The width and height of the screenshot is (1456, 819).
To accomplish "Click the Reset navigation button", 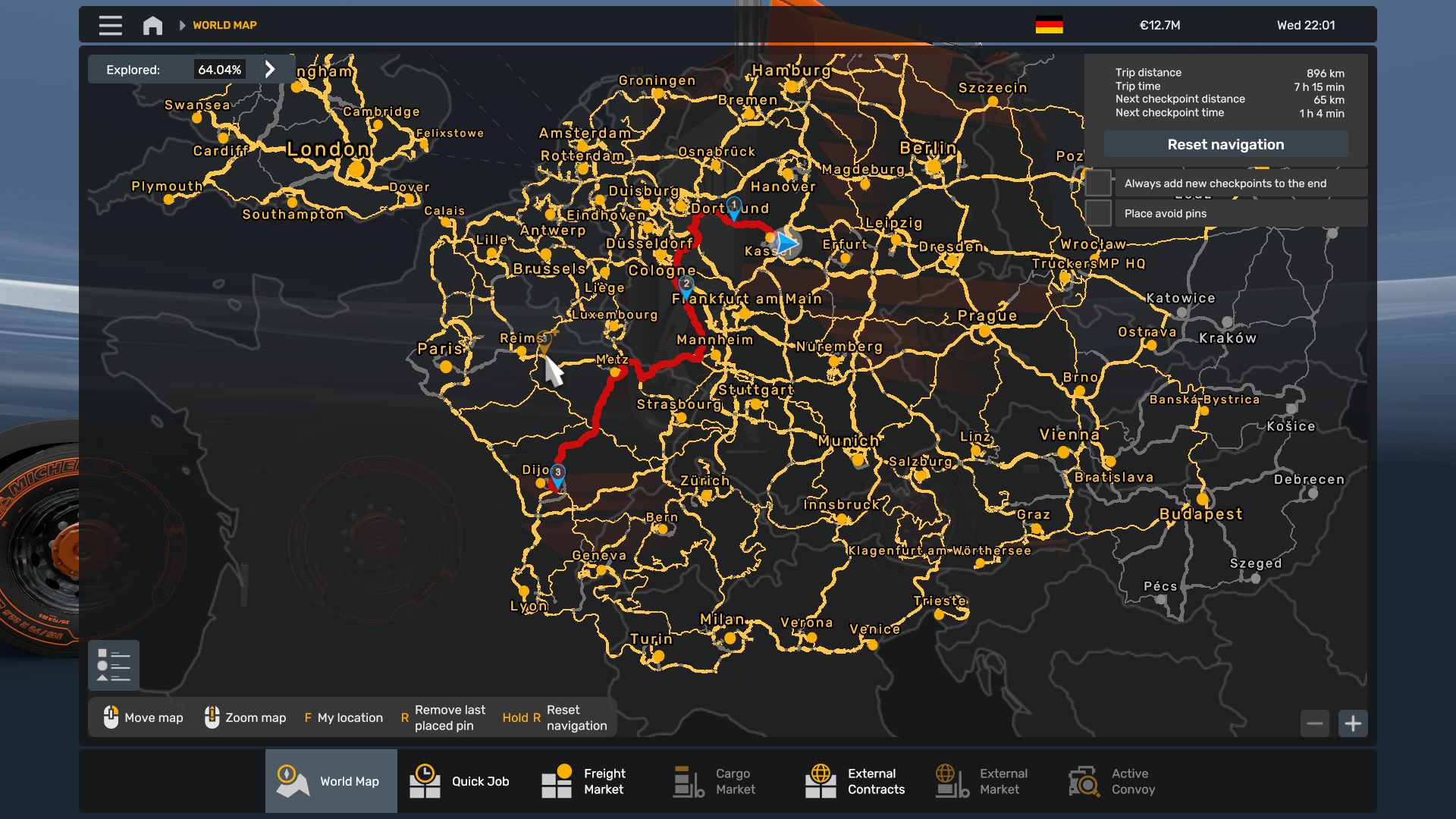I will coord(1225,144).
